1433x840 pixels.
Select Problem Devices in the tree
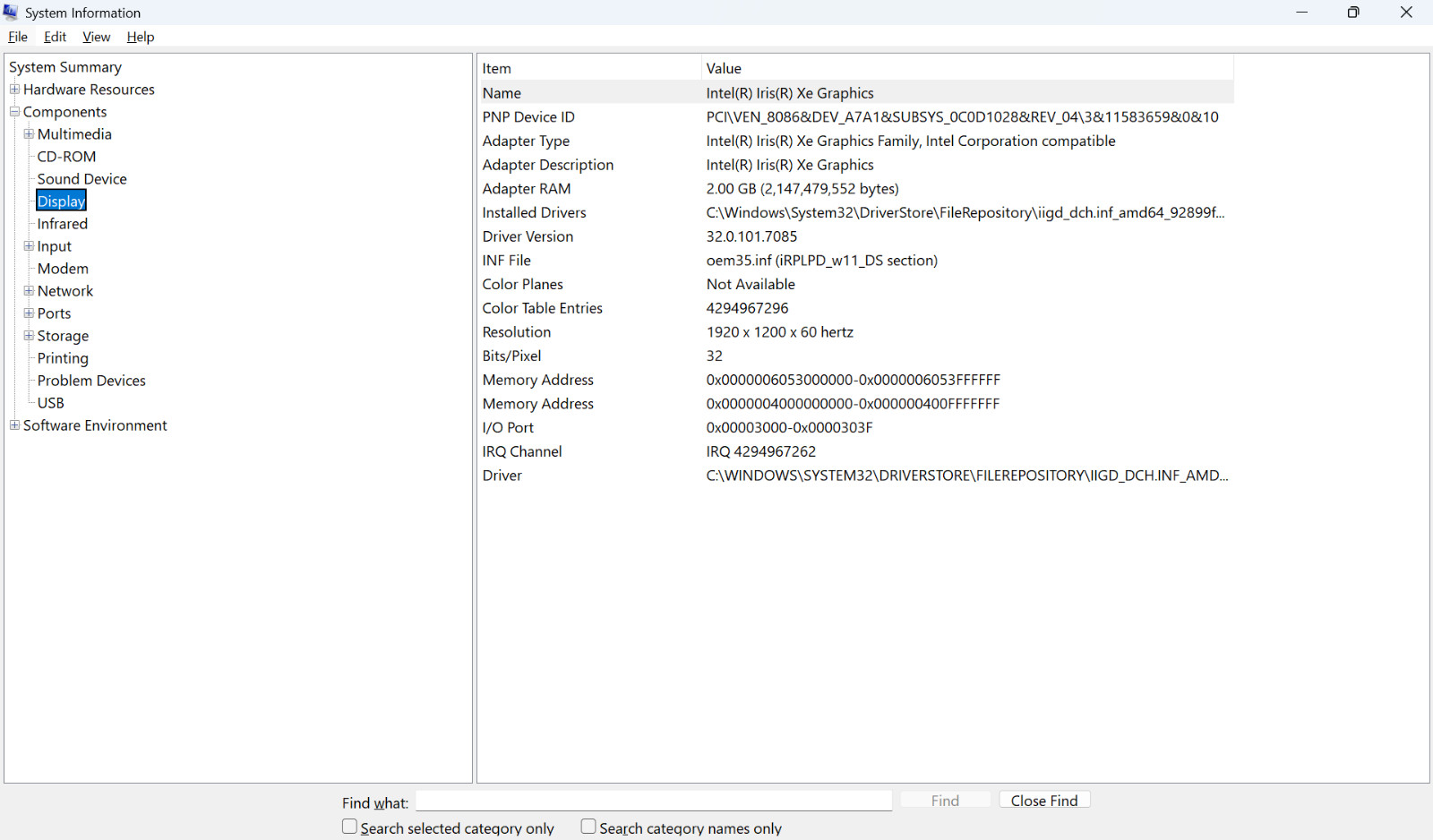91,381
